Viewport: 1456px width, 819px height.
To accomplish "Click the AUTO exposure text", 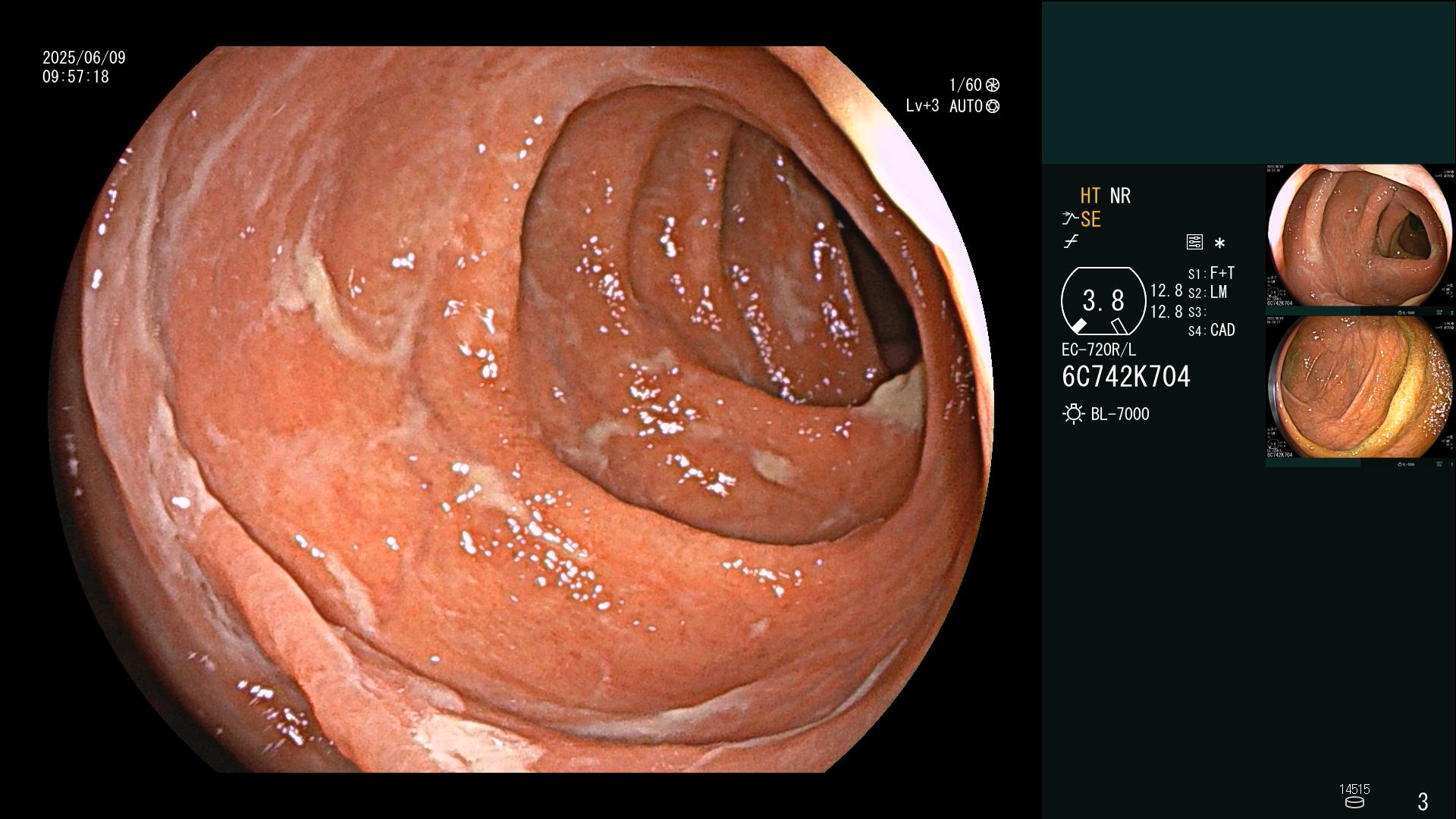I will pyautogui.click(x=966, y=106).
